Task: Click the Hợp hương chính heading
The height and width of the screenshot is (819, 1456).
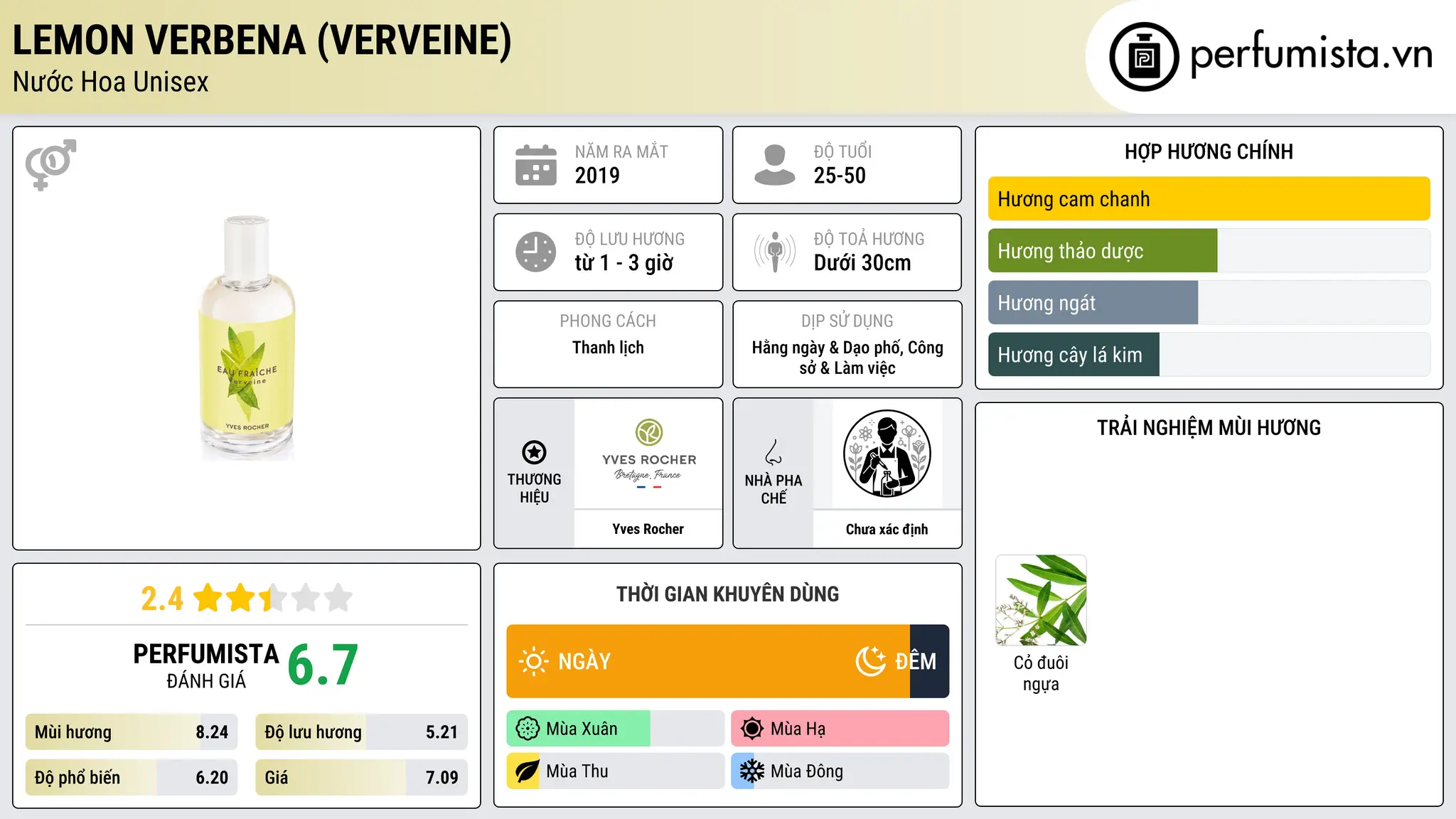Action: click(x=1209, y=152)
